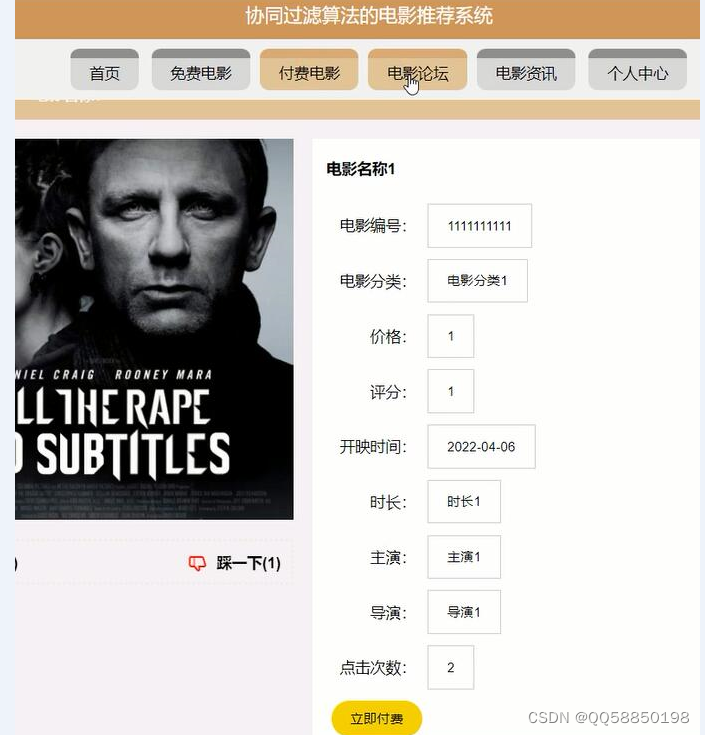Select the 评分 rating value box
The width and height of the screenshot is (705, 735).
coord(450,391)
